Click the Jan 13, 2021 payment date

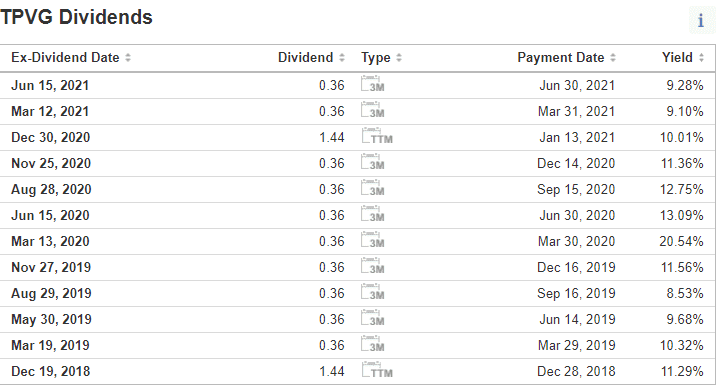tap(577, 138)
